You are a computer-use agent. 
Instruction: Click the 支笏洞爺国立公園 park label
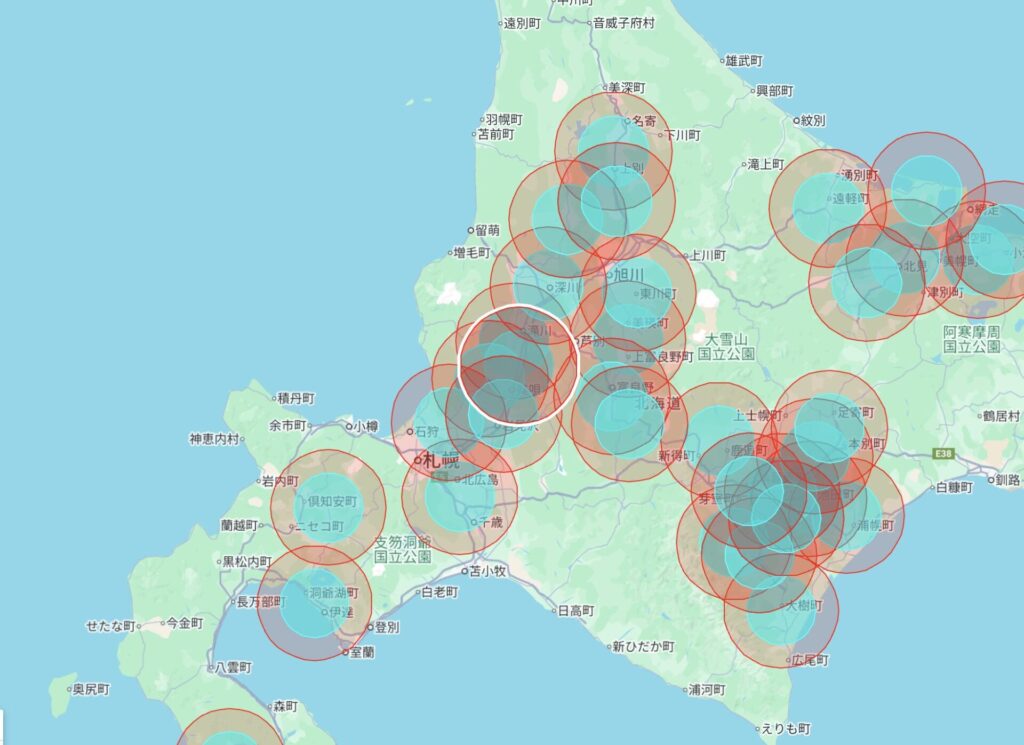pyautogui.click(x=403, y=548)
